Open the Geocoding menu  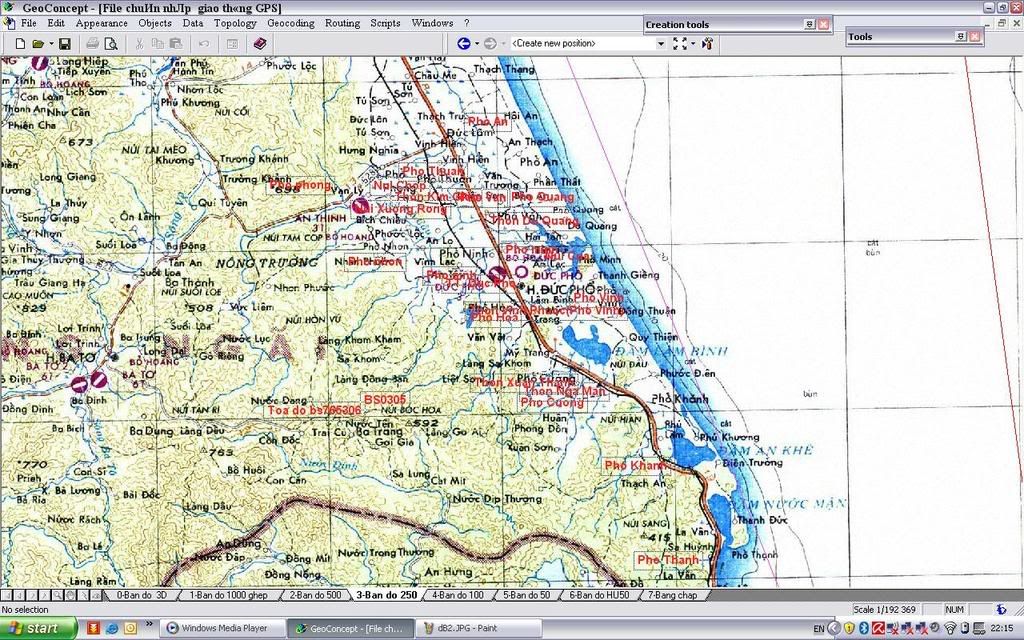(x=290, y=22)
